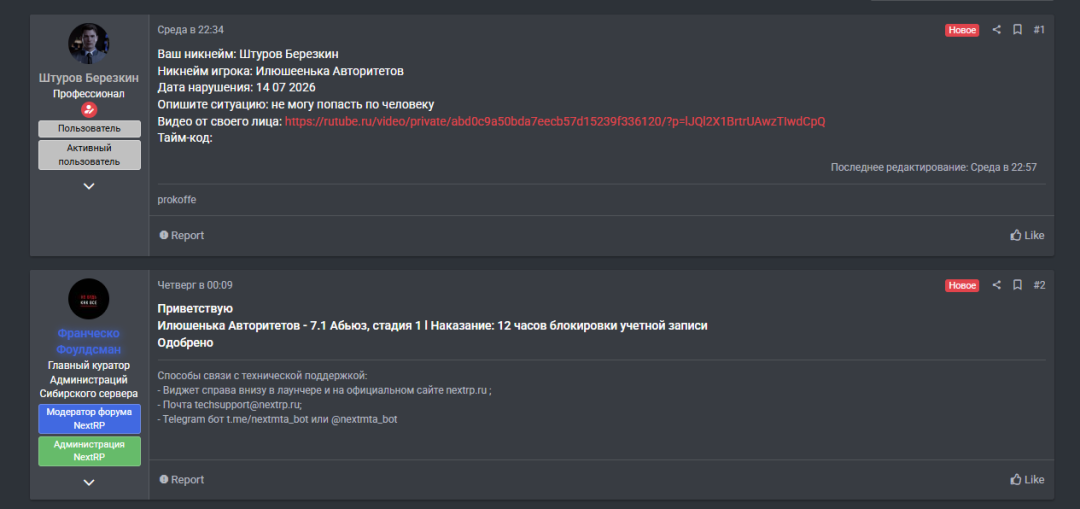This screenshot has width=1080, height=509.
Task: Share post #1 via share icon
Action: click(996, 30)
